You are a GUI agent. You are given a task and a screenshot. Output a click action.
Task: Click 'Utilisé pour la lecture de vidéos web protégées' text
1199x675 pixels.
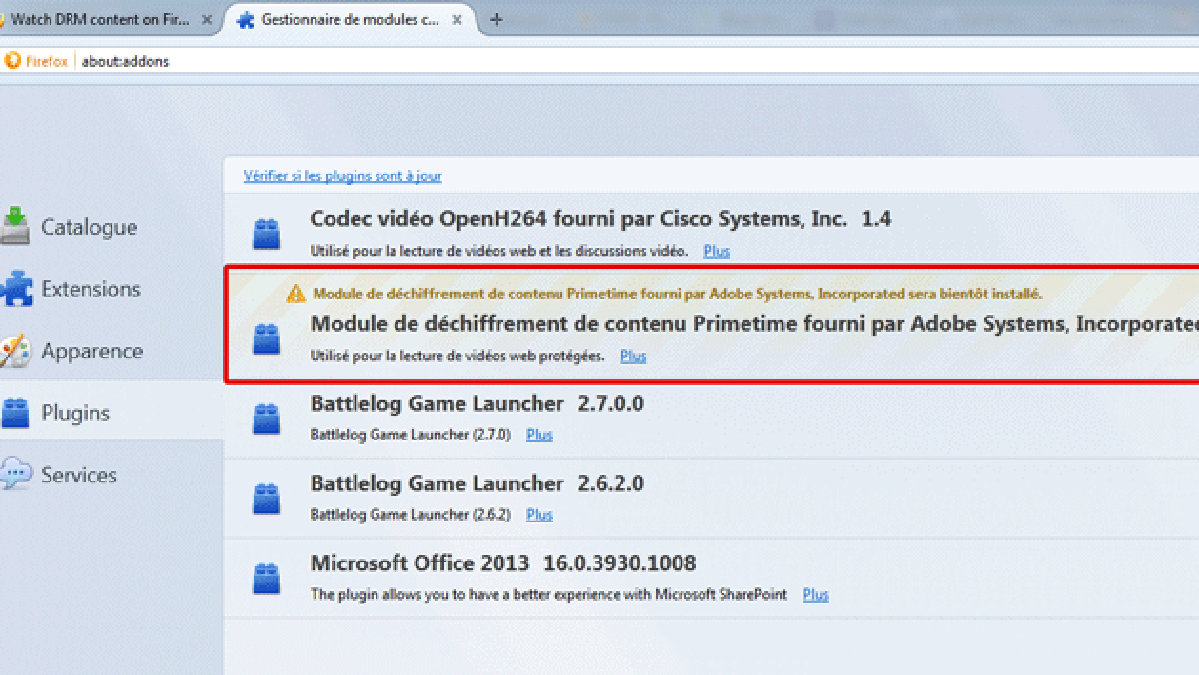(x=457, y=355)
